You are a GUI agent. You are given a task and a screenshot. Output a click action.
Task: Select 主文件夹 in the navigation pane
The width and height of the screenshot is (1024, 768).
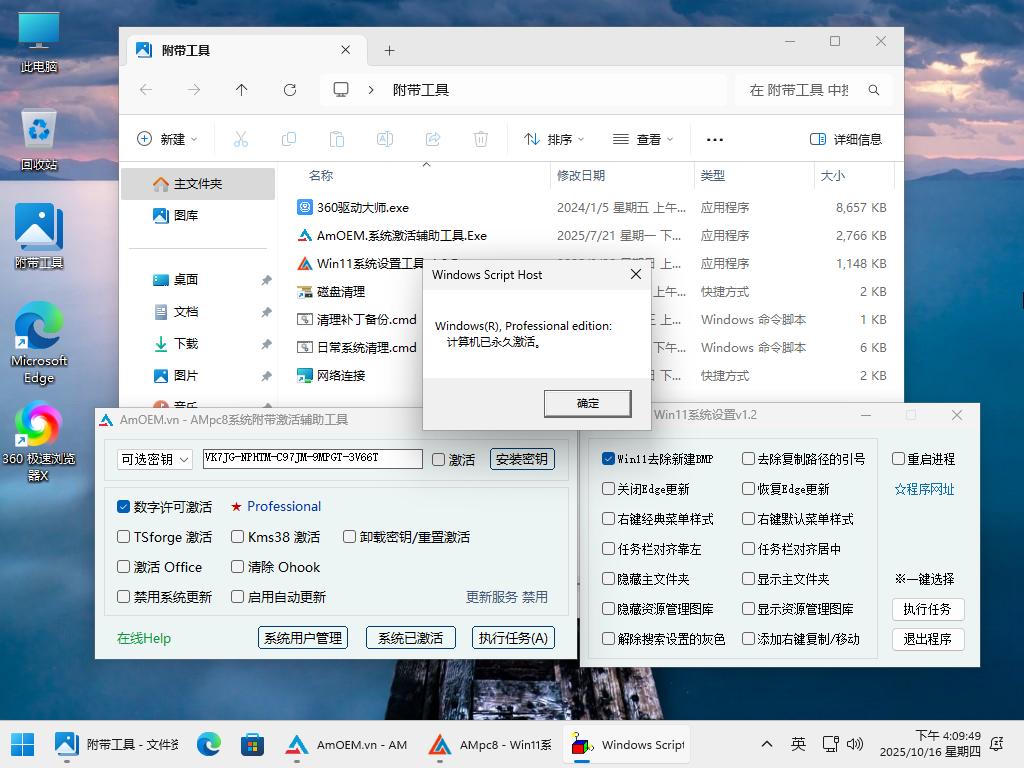tap(197, 184)
